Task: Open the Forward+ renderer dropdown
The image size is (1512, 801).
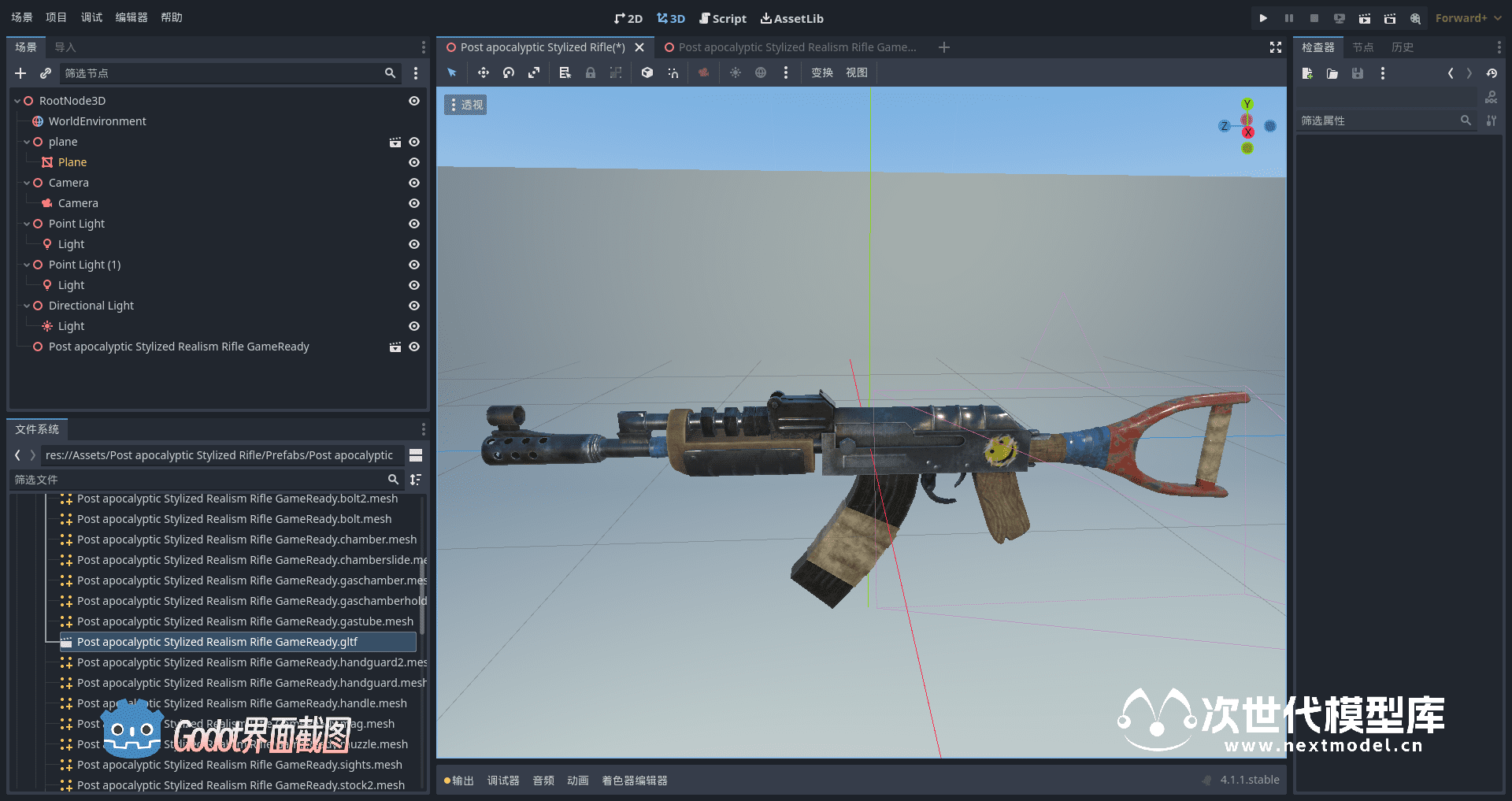Action: (1468, 18)
